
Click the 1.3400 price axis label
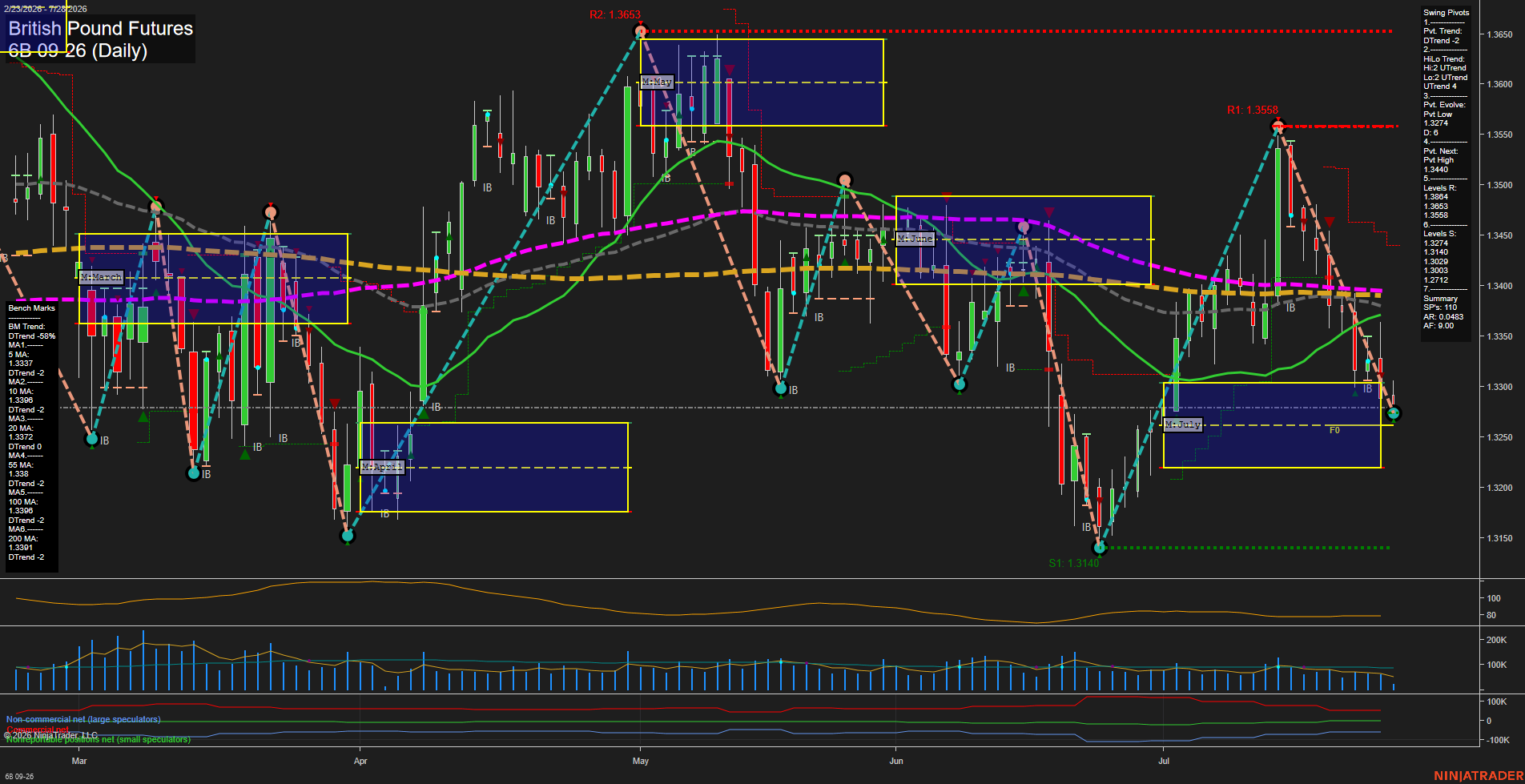[x=1500, y=286]
